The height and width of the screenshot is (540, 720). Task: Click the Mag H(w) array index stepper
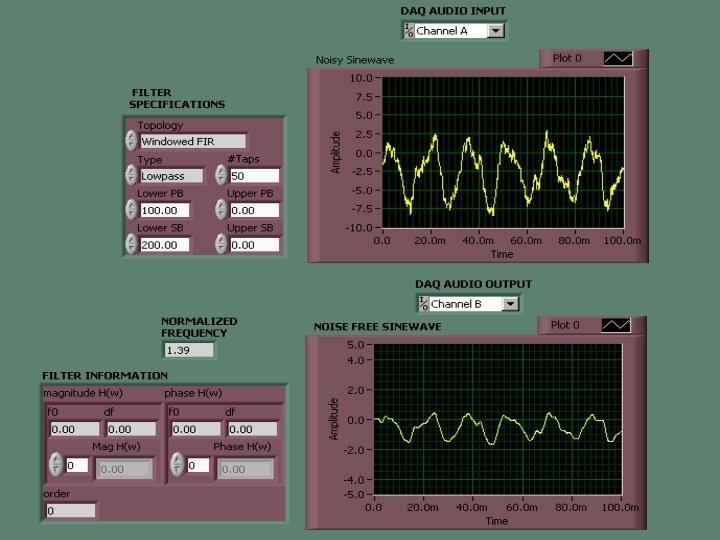coord(56,464)
